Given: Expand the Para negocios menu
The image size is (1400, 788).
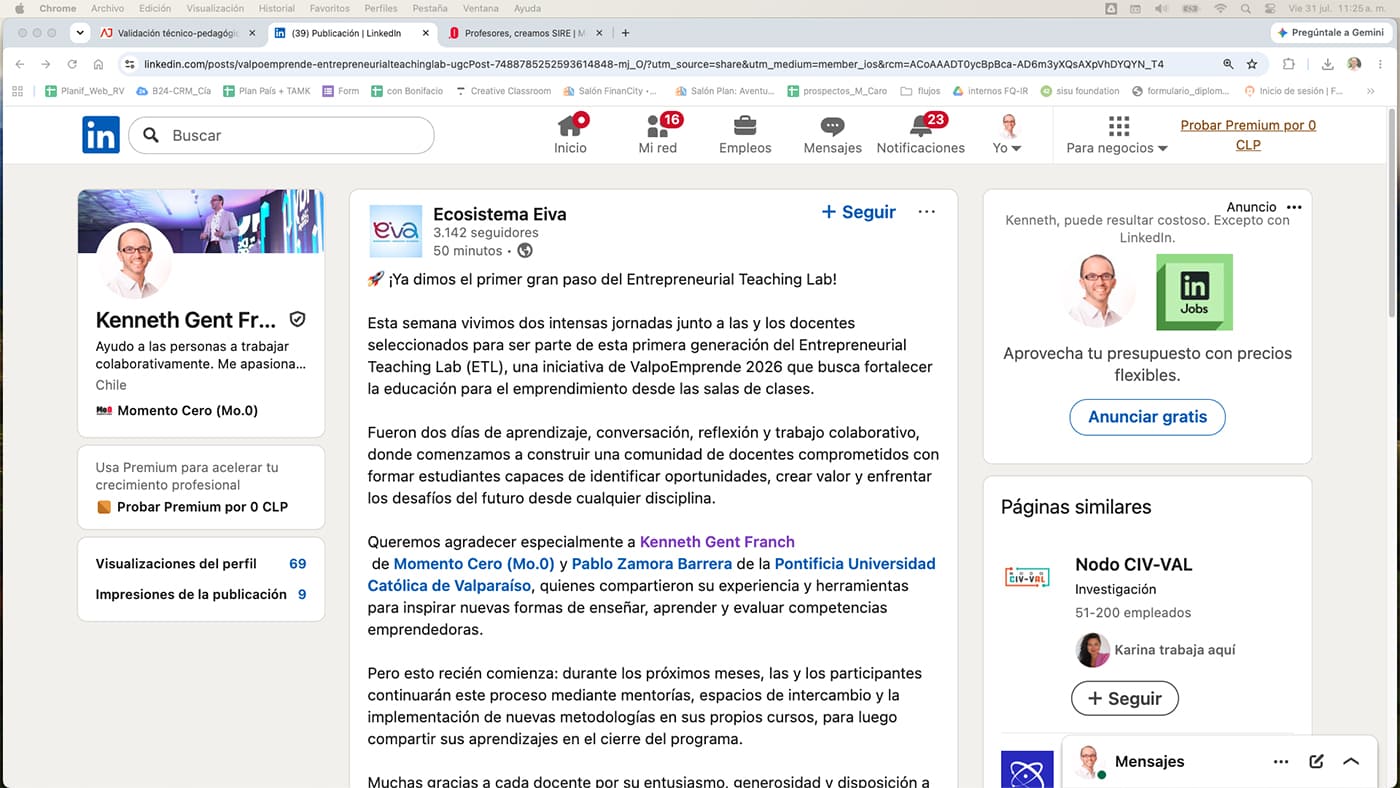Looking at the screenshot, I should tap(1117, 135).
